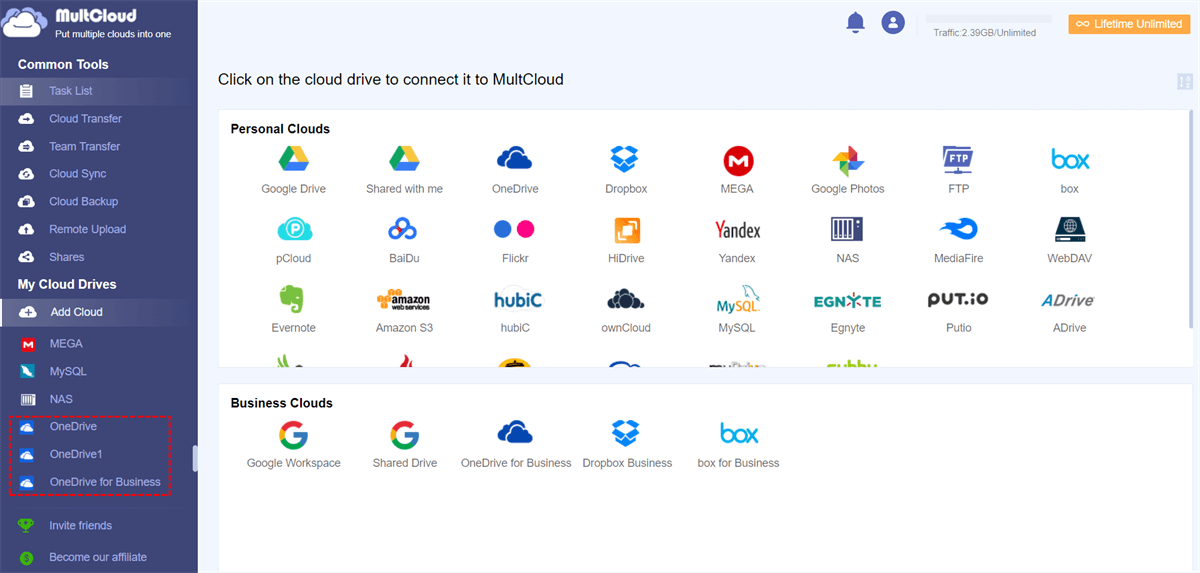
Task: Select Shared Drive business cloud
Action: 404,444
